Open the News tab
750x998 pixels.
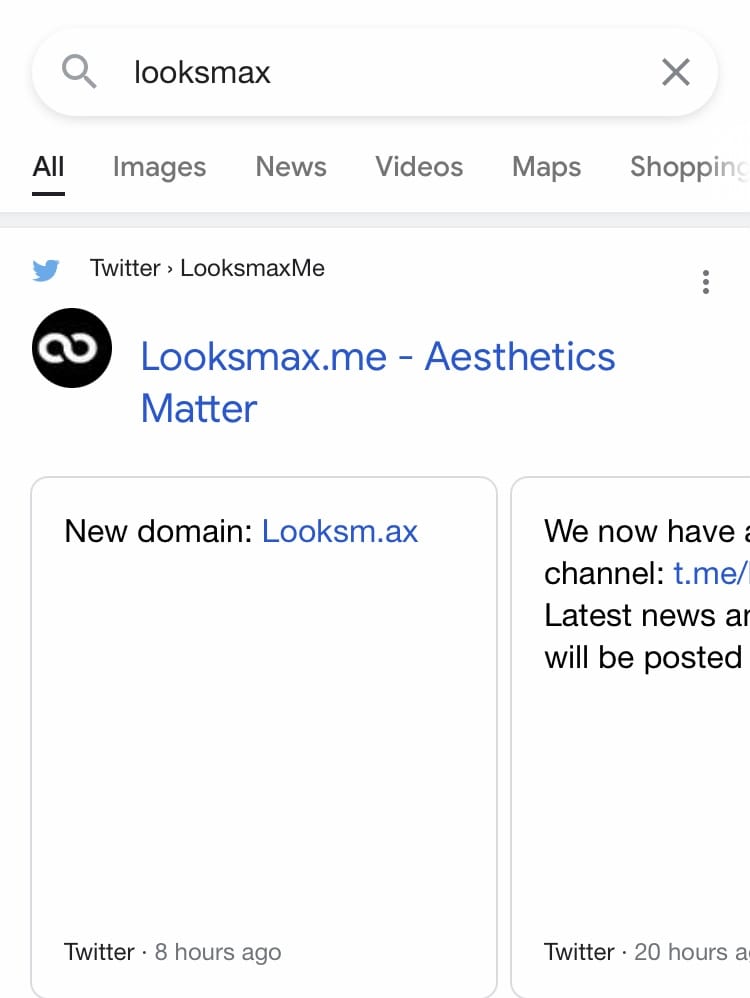point(291,167)
